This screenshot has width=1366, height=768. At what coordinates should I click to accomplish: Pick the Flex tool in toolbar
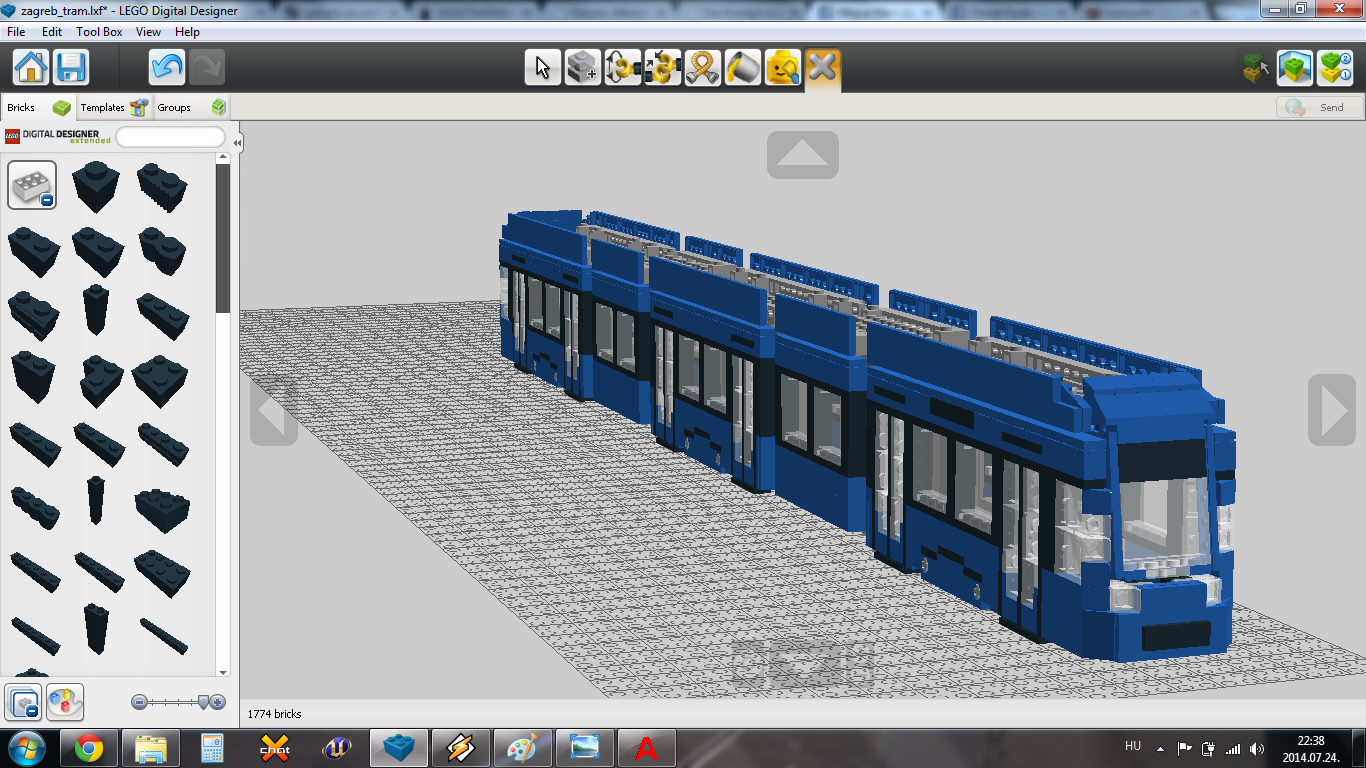(x=702, y=68)
